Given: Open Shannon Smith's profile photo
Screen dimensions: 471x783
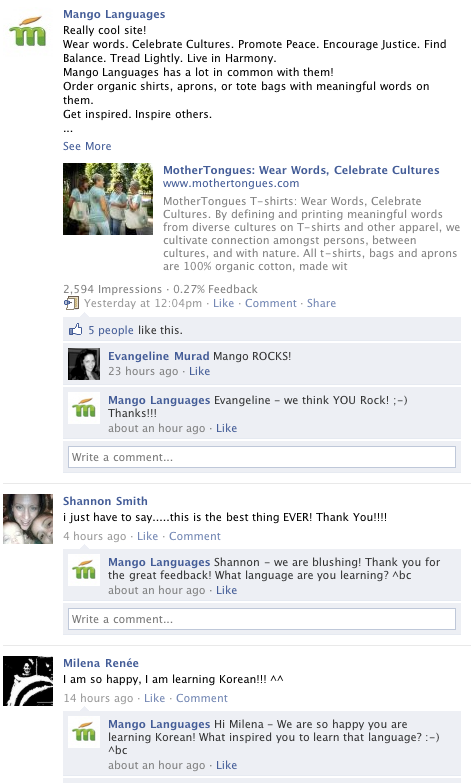Looking at the screenshot, I should (x=28, y=519).
